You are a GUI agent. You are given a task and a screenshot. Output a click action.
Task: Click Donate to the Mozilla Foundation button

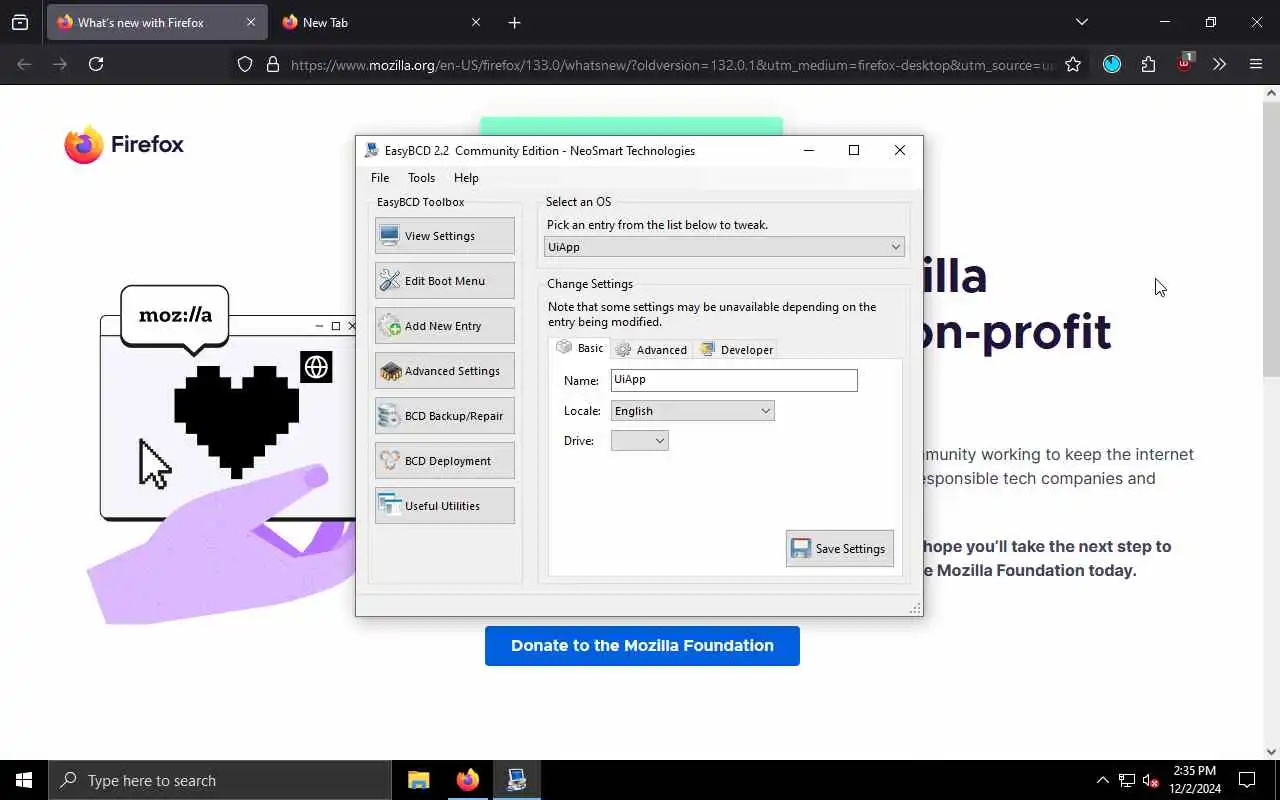pyautogui.click(x=642, y=646)
